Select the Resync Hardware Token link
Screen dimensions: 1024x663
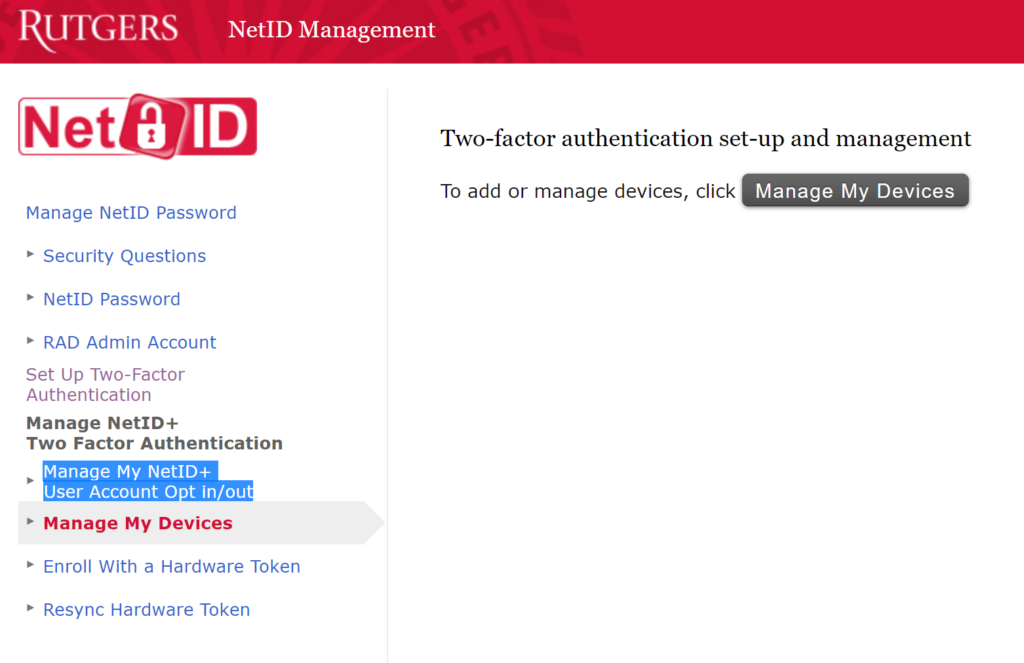[x=146, y=609]
